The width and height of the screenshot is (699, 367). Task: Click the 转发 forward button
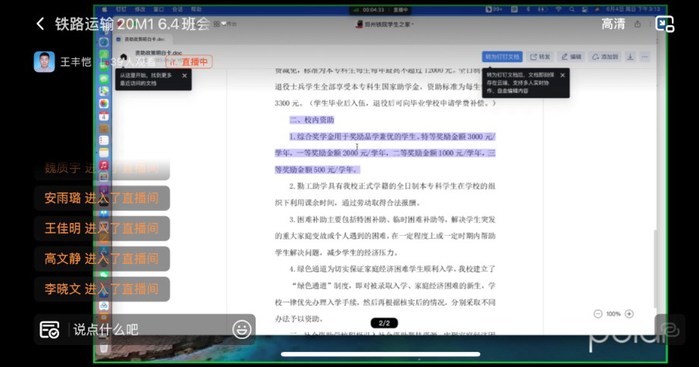point(540,57)
